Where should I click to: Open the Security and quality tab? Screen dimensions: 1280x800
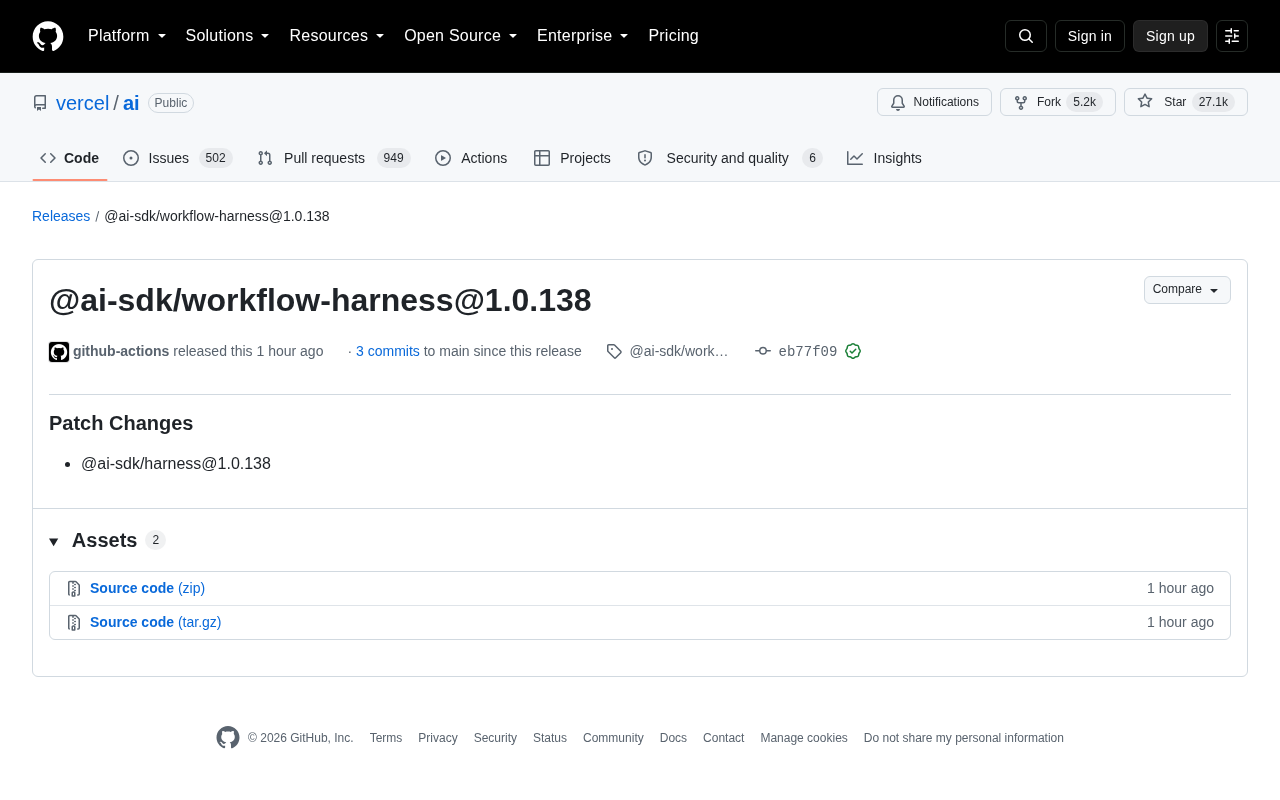730,158
